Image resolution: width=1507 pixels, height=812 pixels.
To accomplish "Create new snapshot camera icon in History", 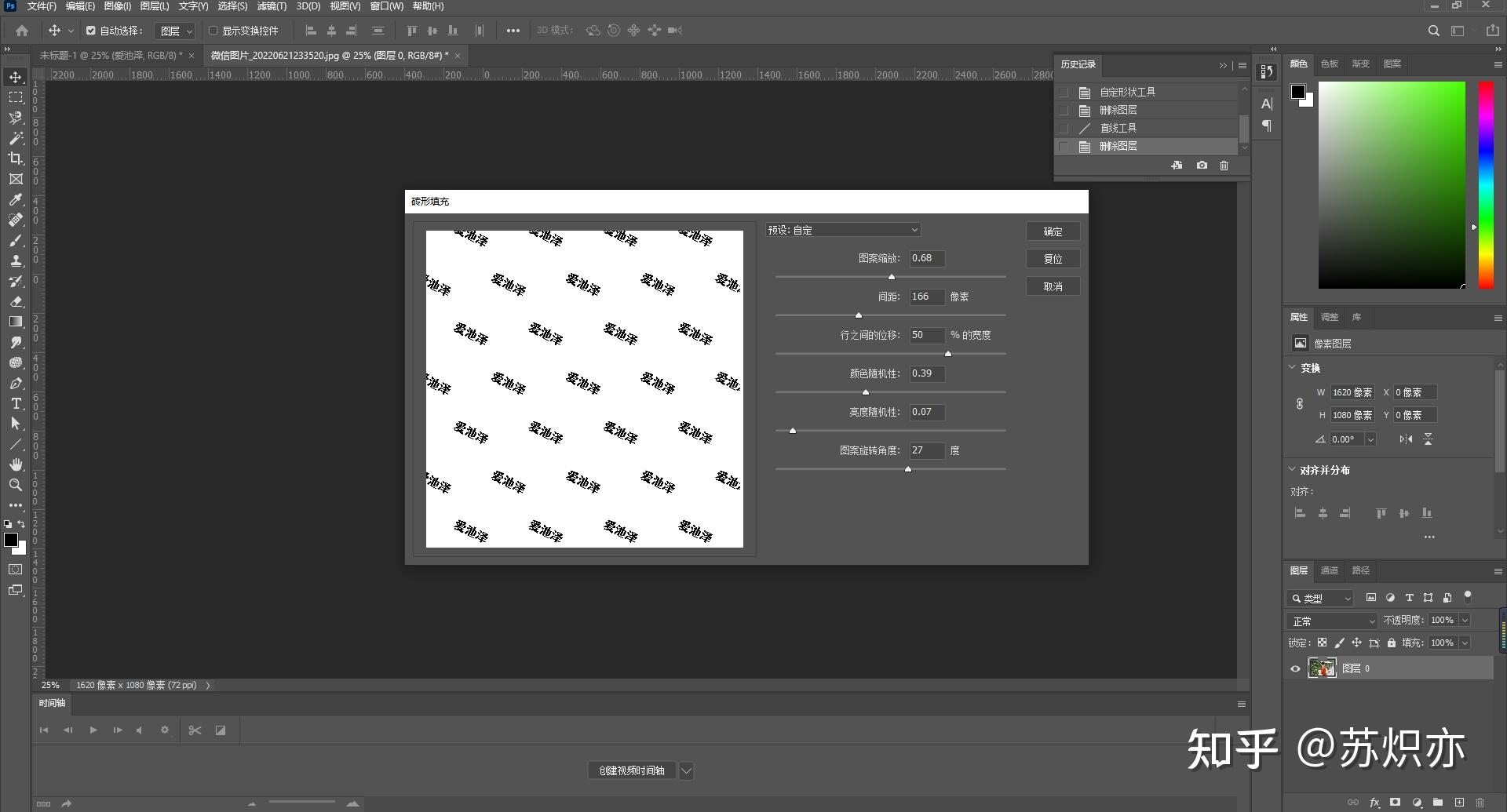I will coord(1202,166).
